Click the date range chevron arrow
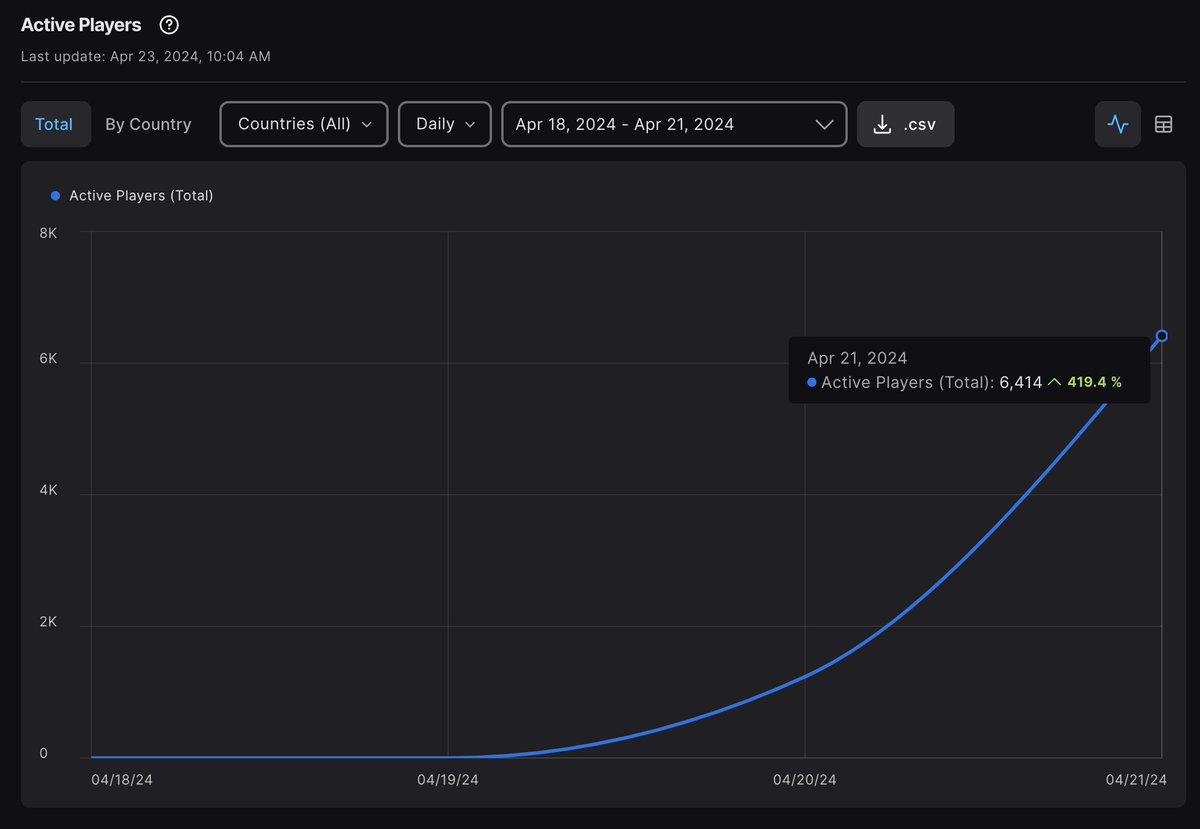1200x829 pixels. 824,124
